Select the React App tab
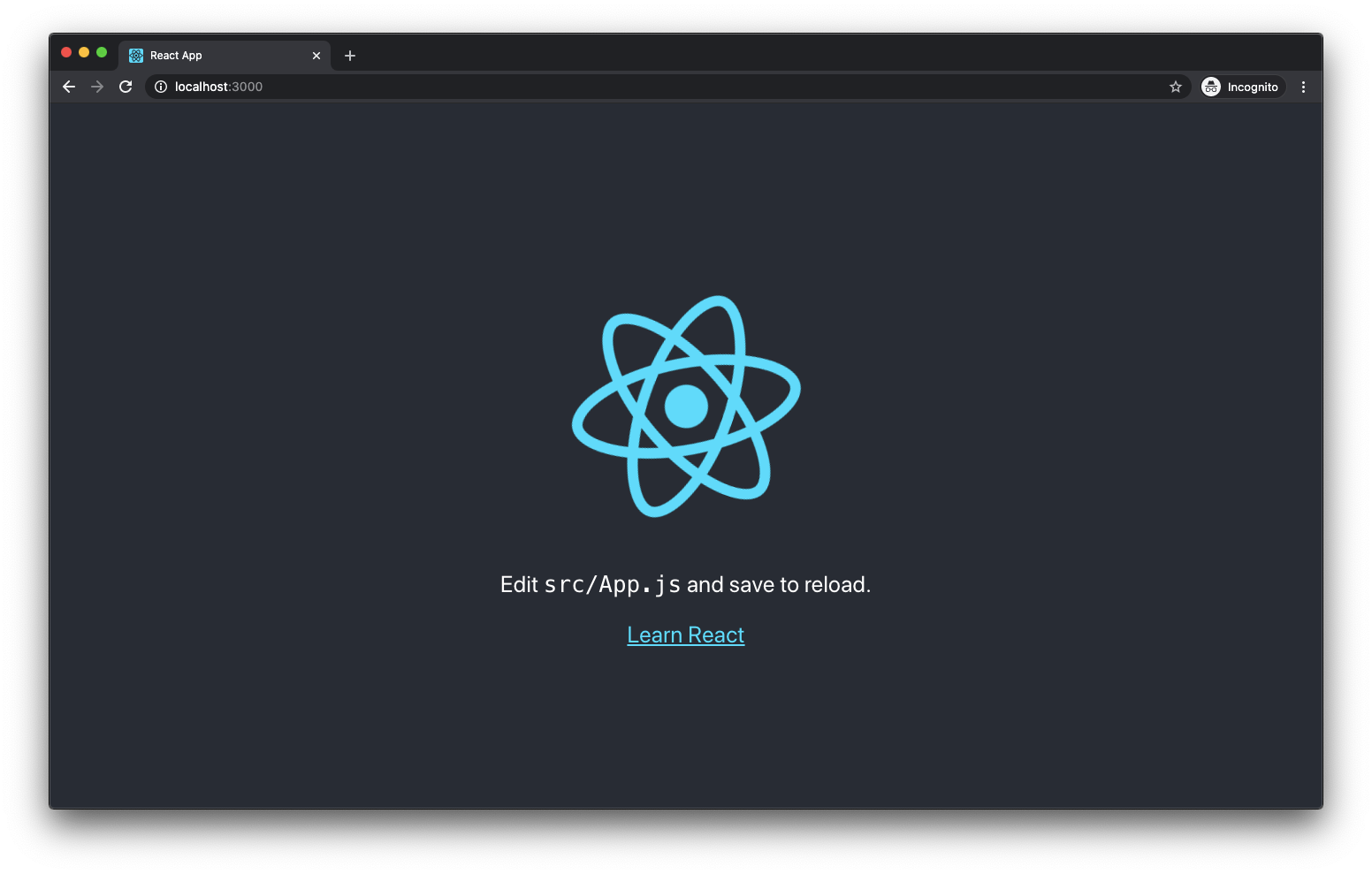This screenshot has height=874, width=1372. click(x=225, y=56)
